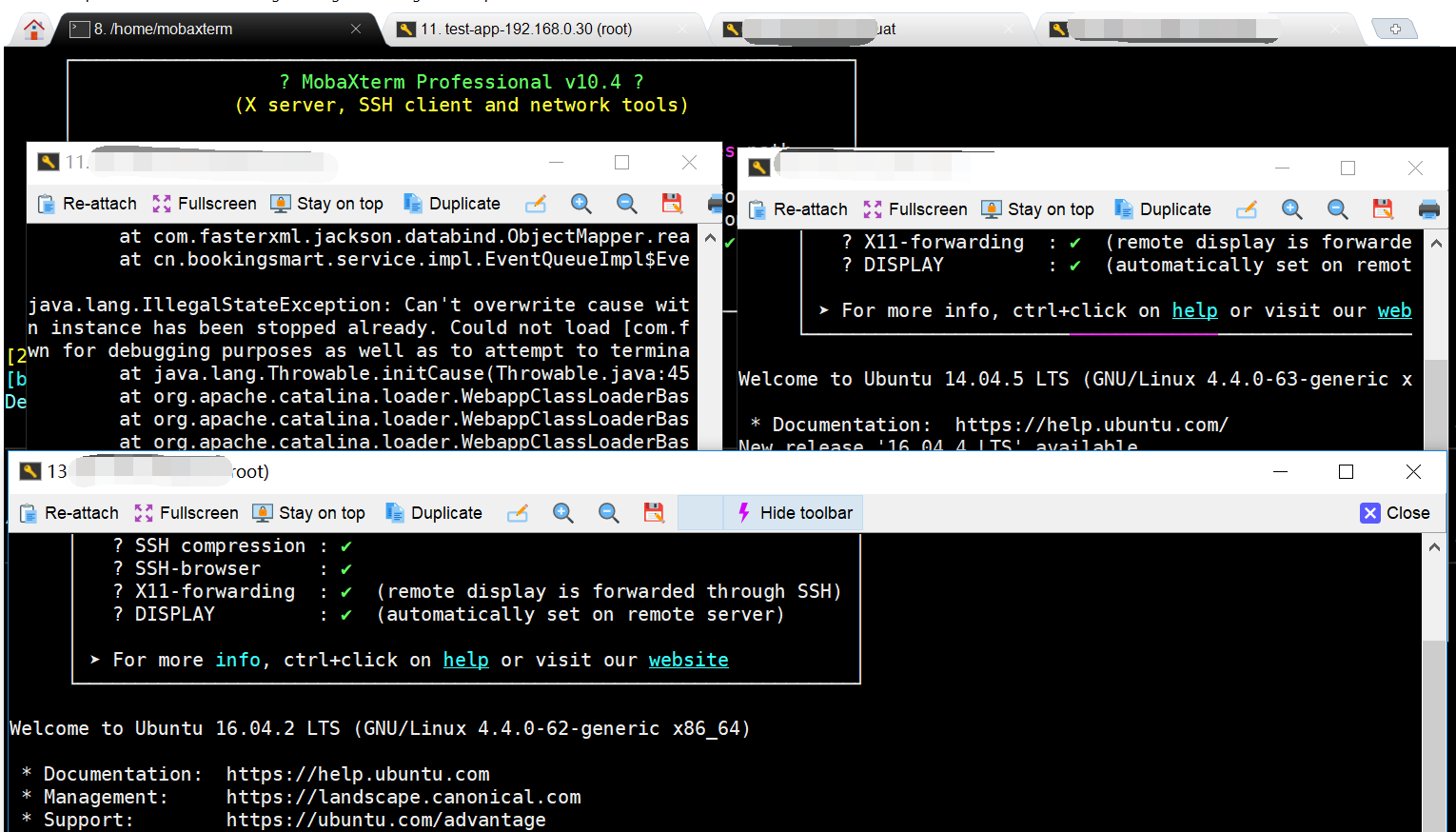
Task: Duplicate the session in window 11
Action: point(452,204)
